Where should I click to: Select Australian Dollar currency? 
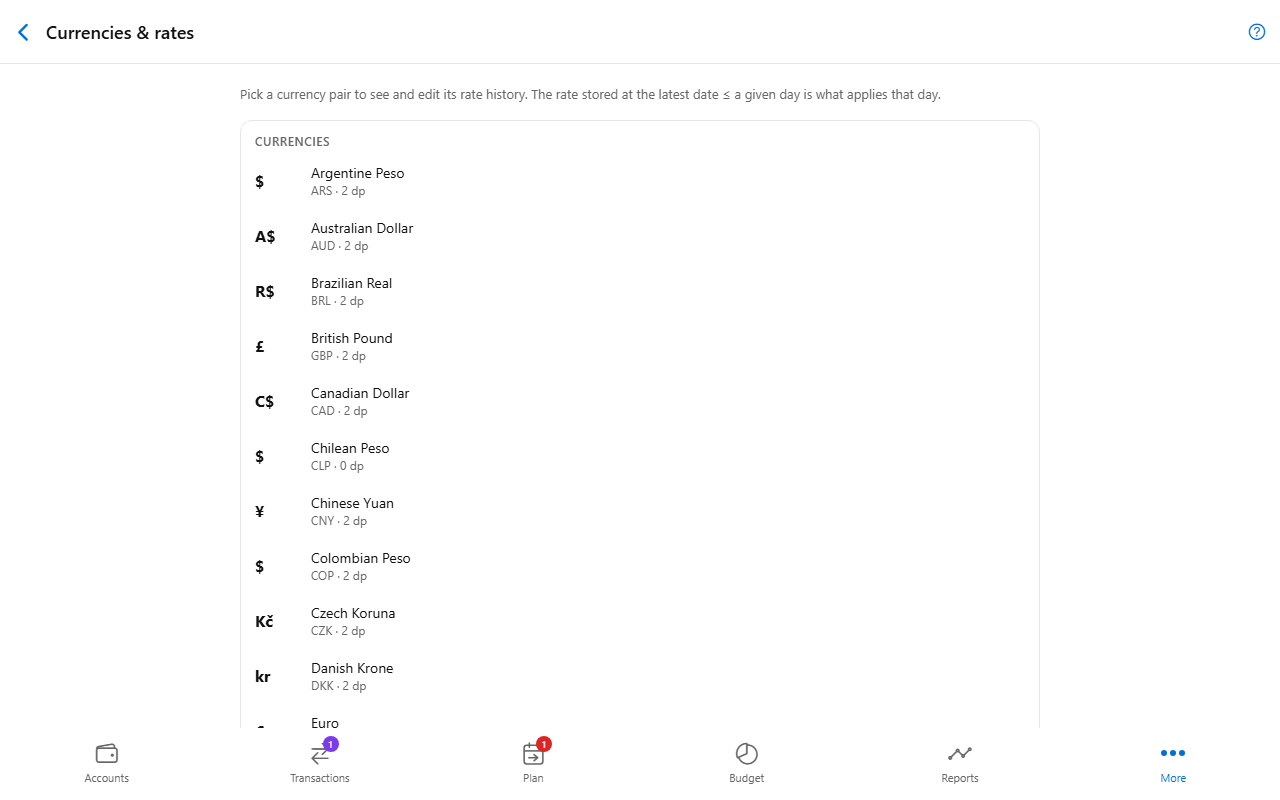(x=640, y=237)
